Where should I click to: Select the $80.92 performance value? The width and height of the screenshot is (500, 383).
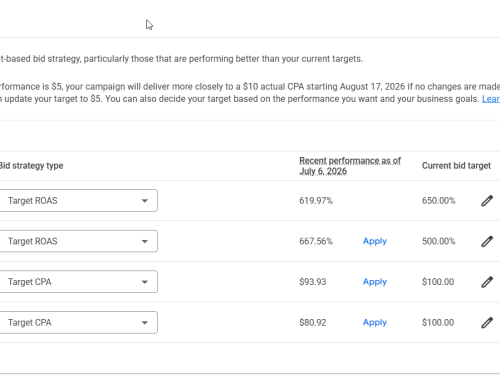click(x=313, y=323)
